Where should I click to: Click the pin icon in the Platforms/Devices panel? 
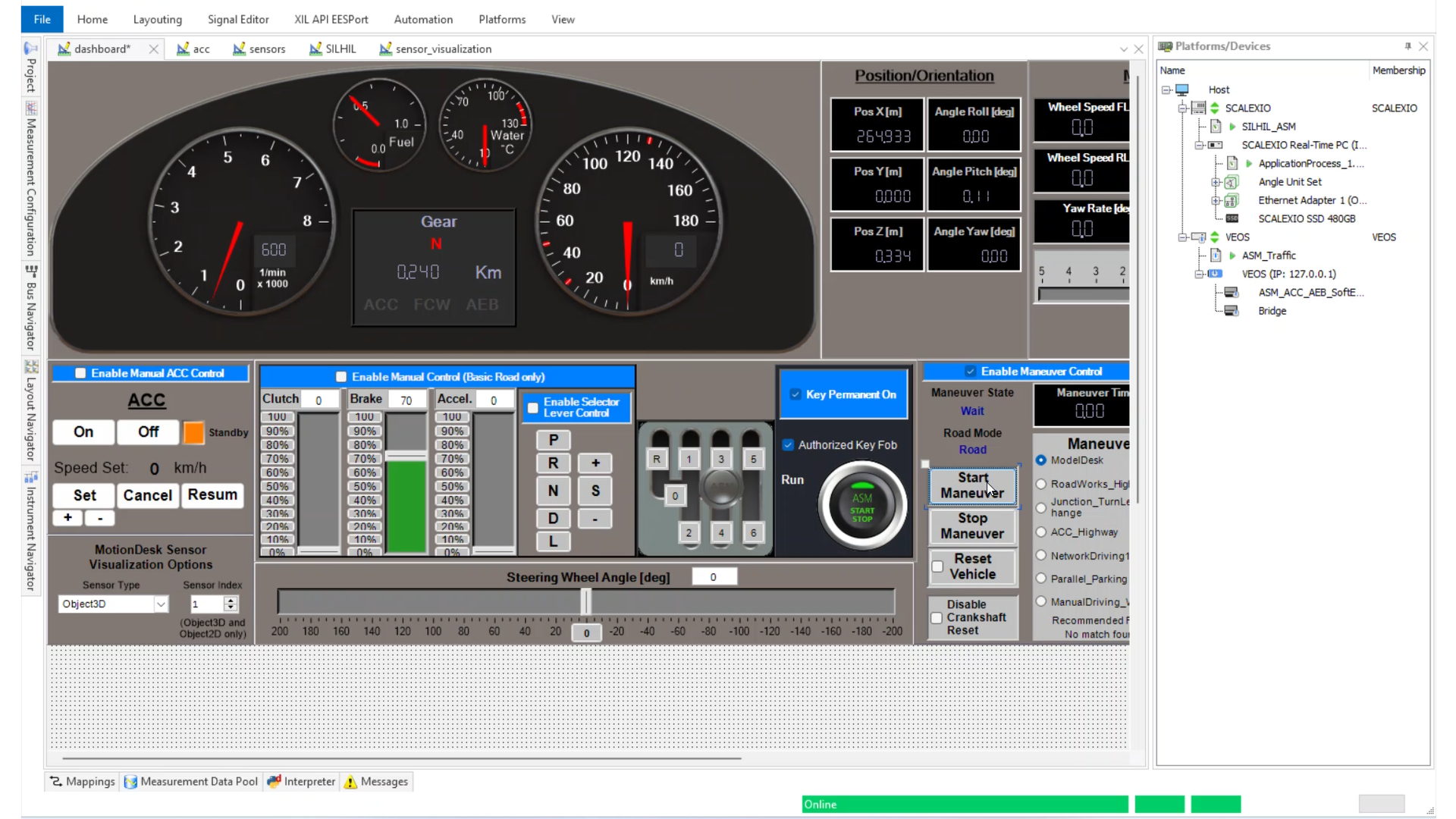[x=1407, y=46]
